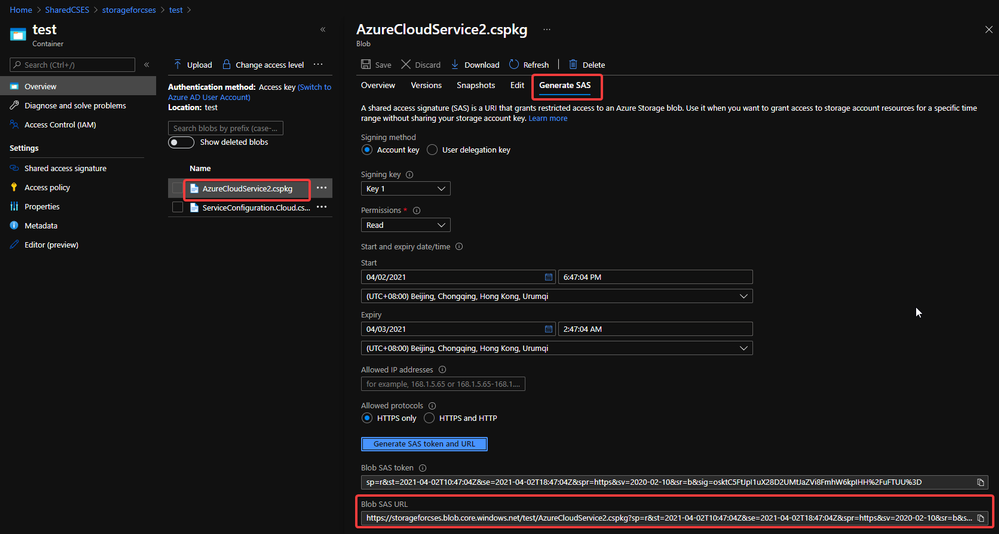Click info icon beside Permissions
Image resolution: width=999 pixels, height=534 pixels.
[x=416, y=210]
